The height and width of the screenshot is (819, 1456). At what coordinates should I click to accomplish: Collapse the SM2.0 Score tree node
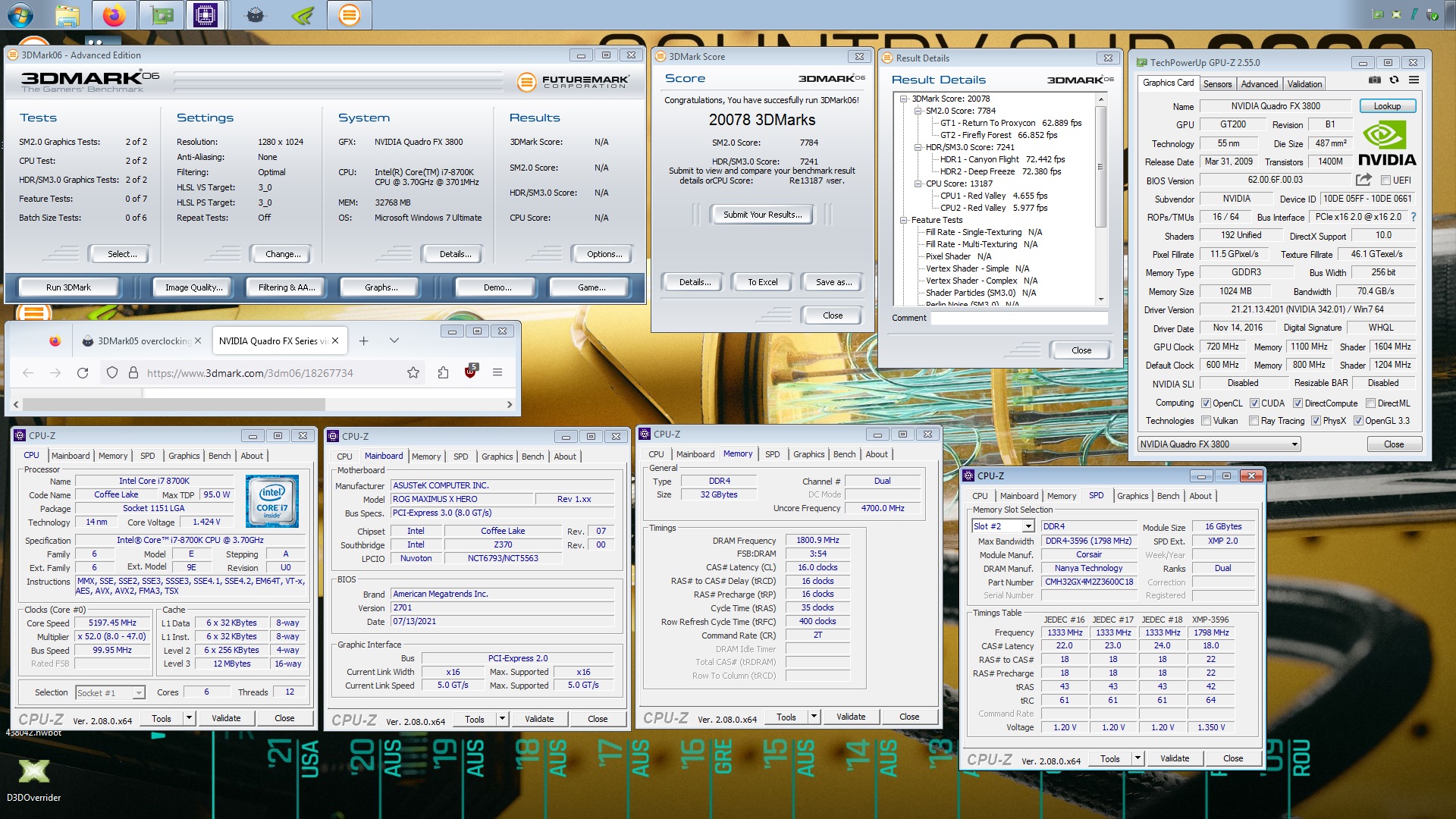pyautogui.click(x=918, y=111)
